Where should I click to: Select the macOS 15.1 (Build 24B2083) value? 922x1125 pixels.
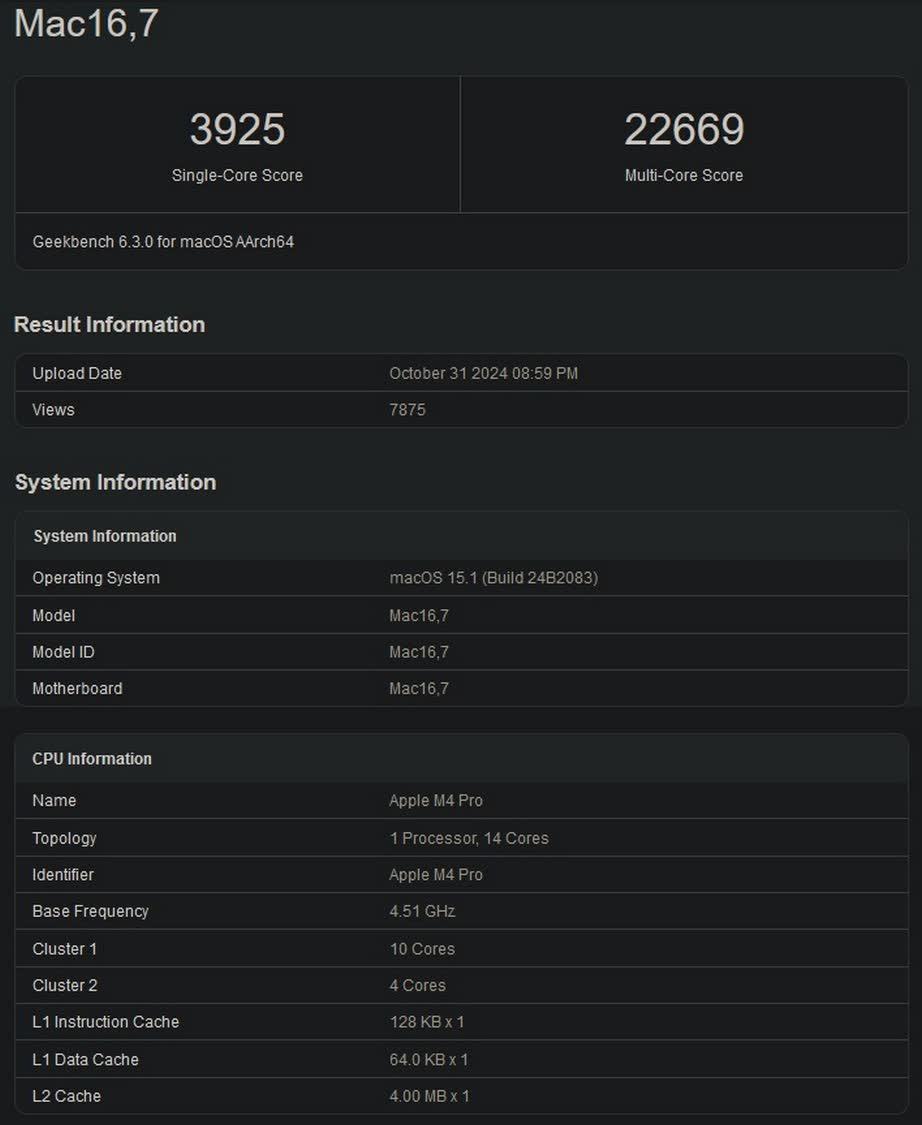coord(493,578)
